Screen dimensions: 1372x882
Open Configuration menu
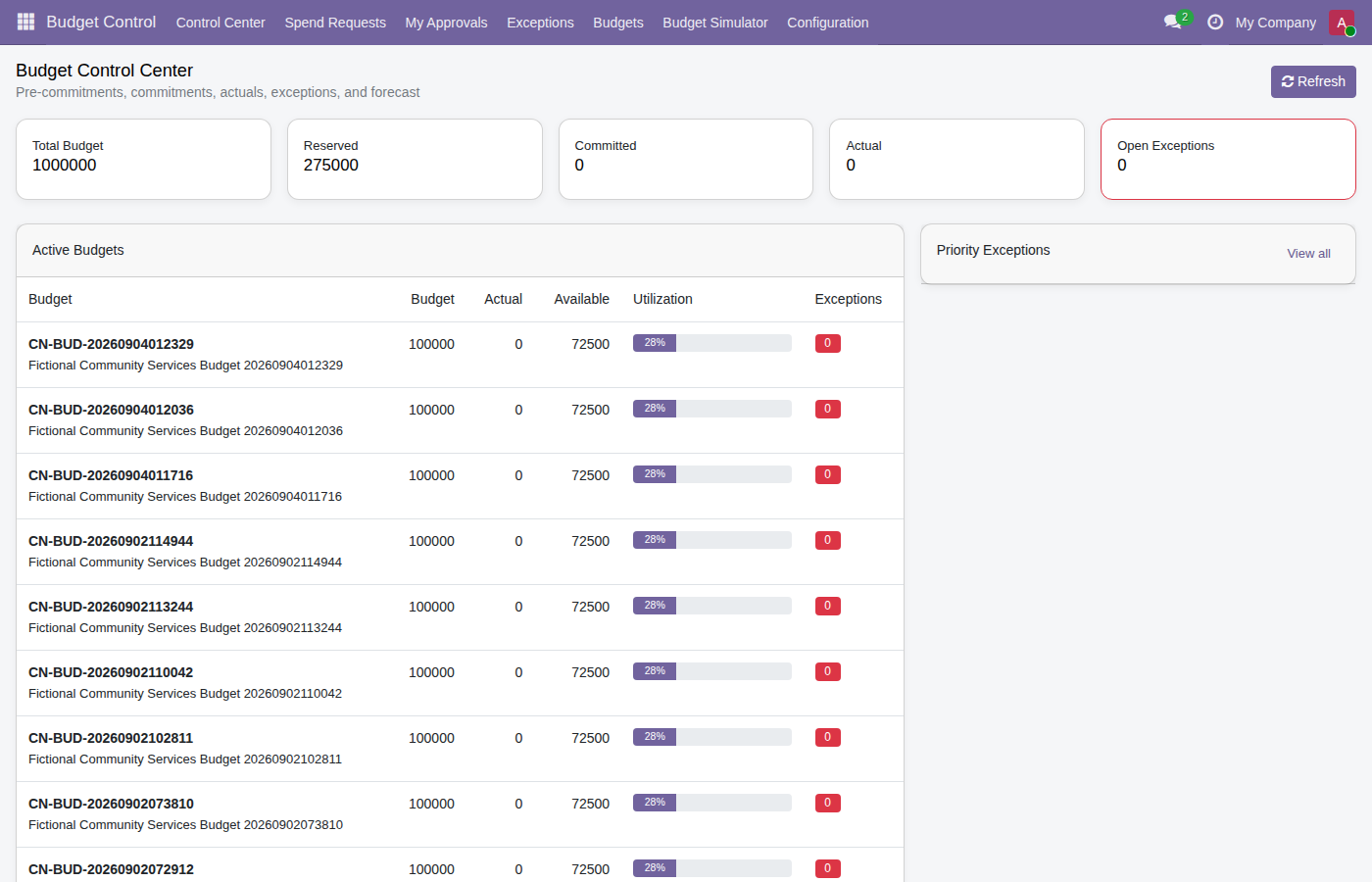coord(828,23)
